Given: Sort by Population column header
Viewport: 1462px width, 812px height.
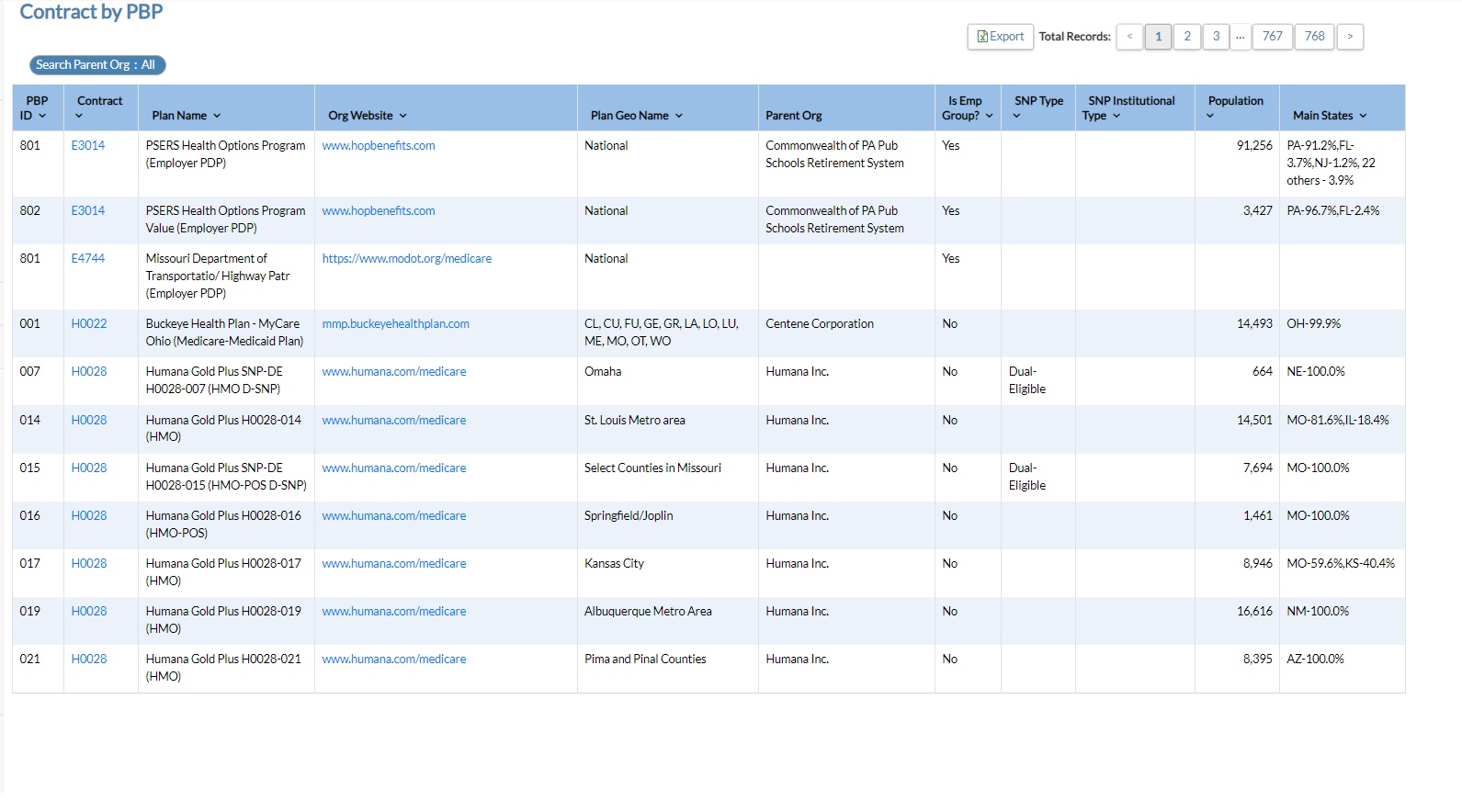Looking at the screenshot, I should [1209, 116].
